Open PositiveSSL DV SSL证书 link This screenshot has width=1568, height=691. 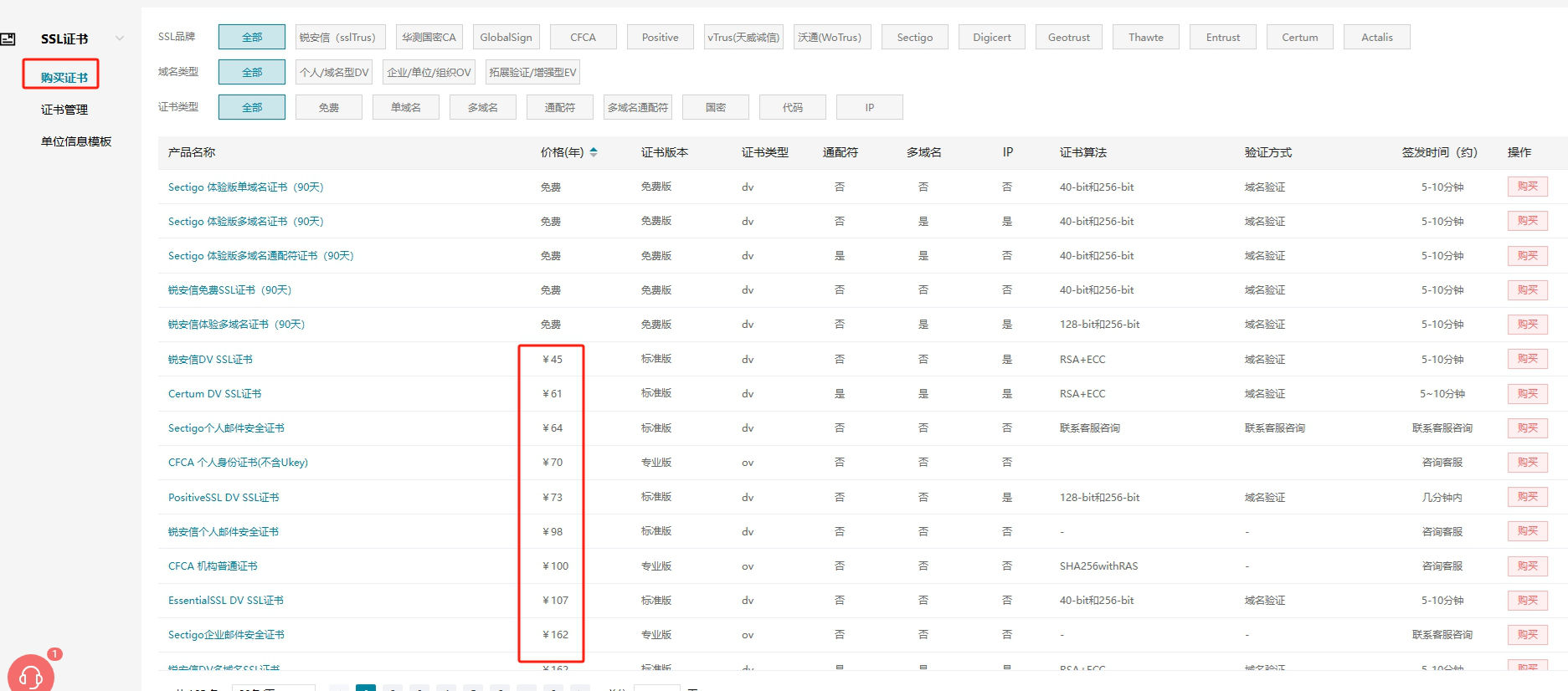[x=224, y=498]
